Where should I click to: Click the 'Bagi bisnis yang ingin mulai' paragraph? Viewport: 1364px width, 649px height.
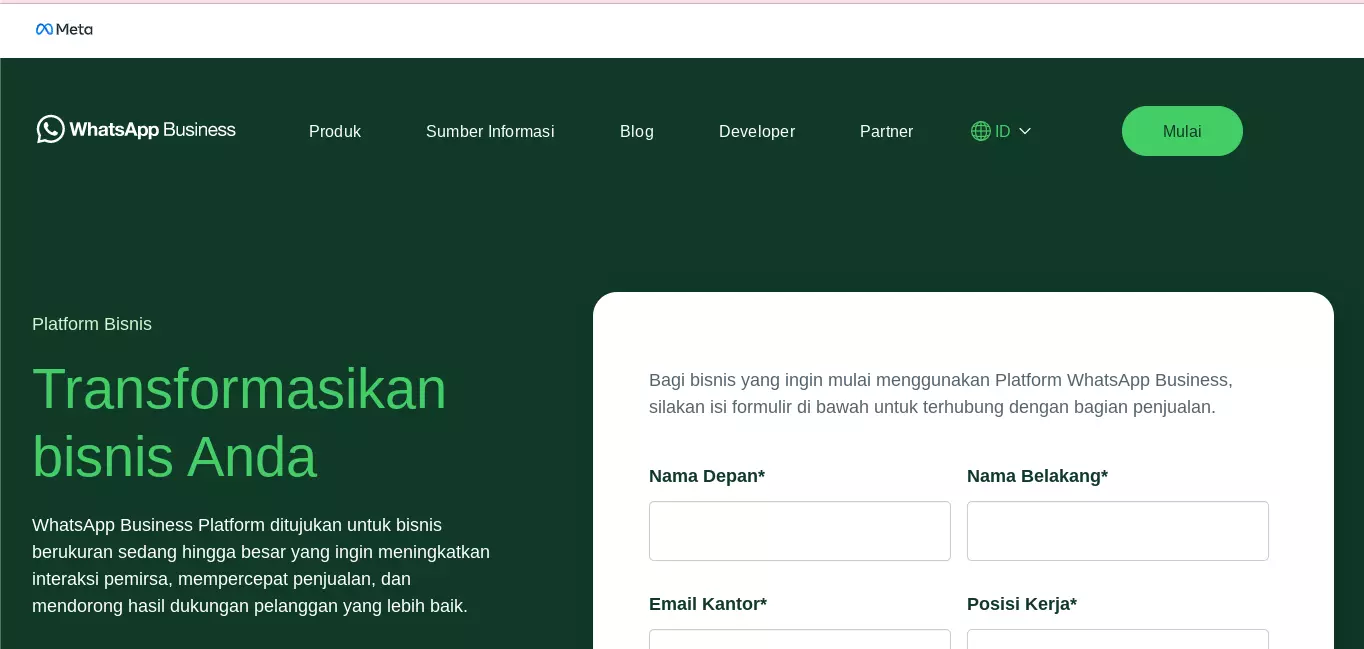tap(941, 393)
